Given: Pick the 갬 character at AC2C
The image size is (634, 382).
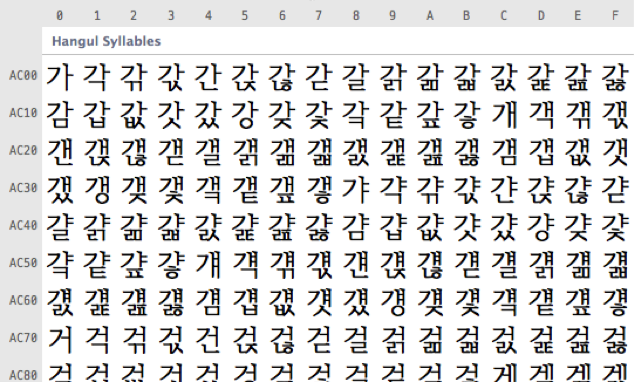Looking at the screenshot, I should pyautogui.click(x=504, y=152).
